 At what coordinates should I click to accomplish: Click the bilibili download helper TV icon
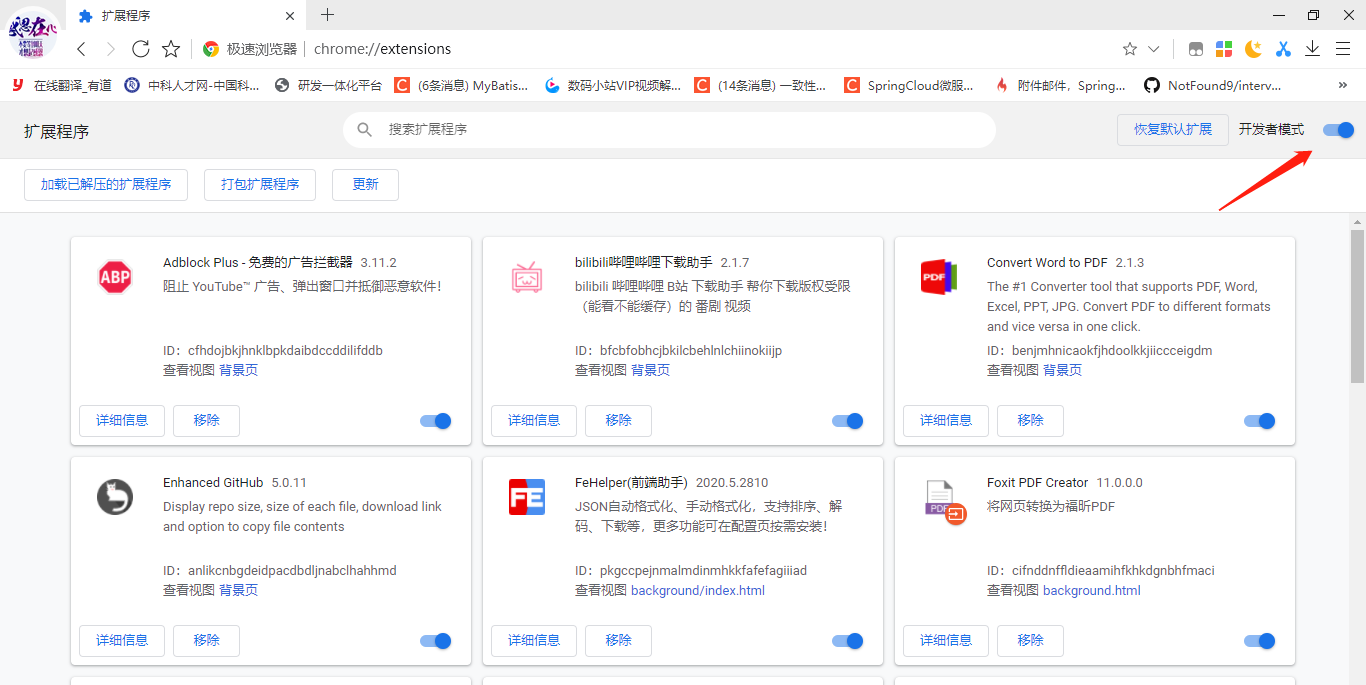(x=526, y=278)
